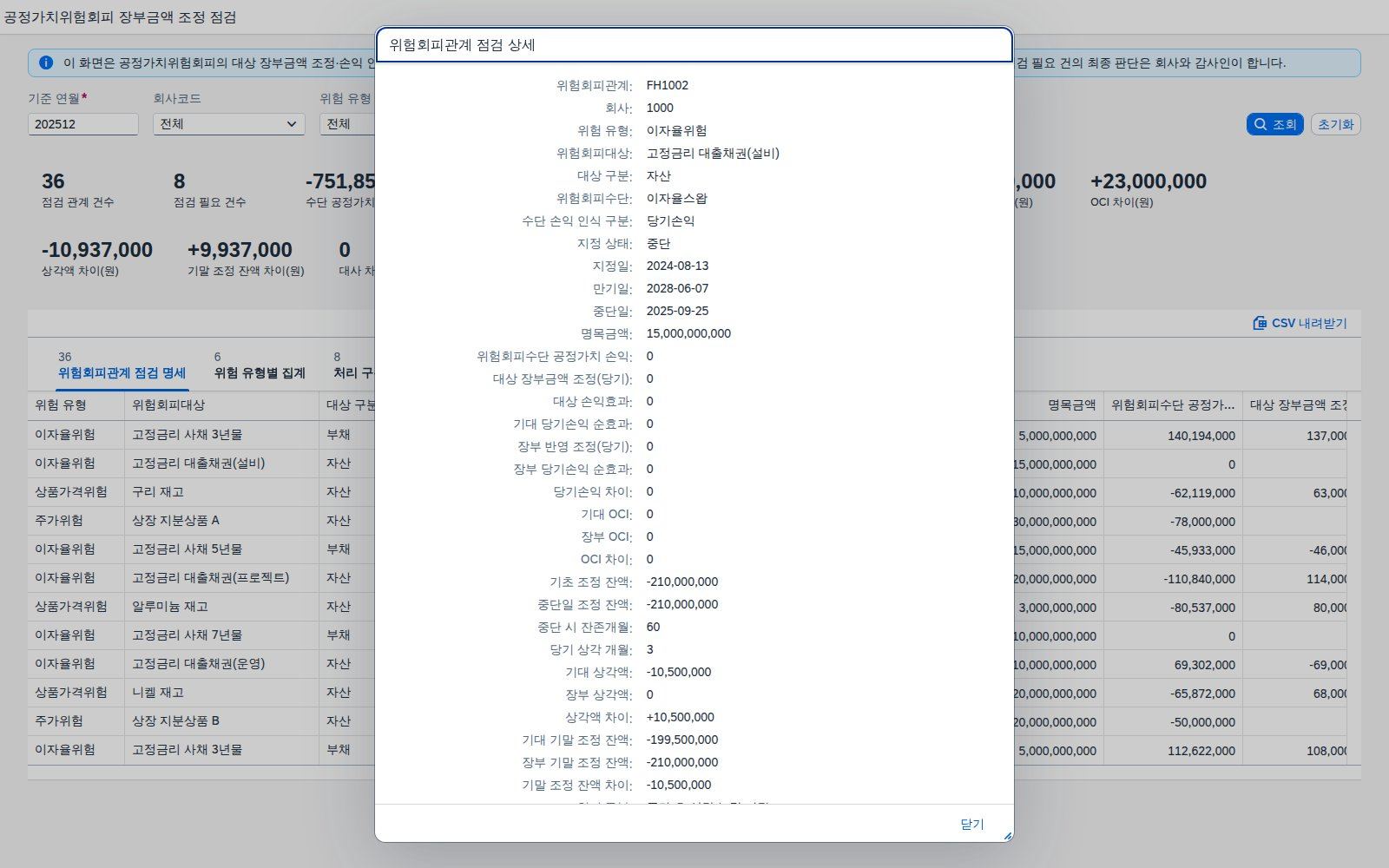The height and width of the screenshot is (868, 1389).
Task: Click the 위험회피수단 공정가... column header
Action: point(1173,404)
